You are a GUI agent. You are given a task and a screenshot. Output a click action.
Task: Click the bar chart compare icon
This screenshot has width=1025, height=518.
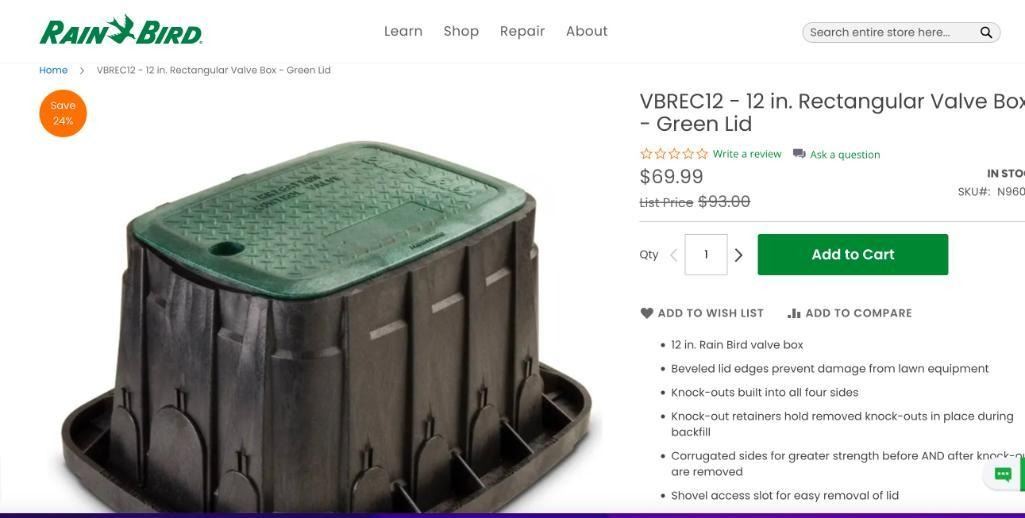794,313
